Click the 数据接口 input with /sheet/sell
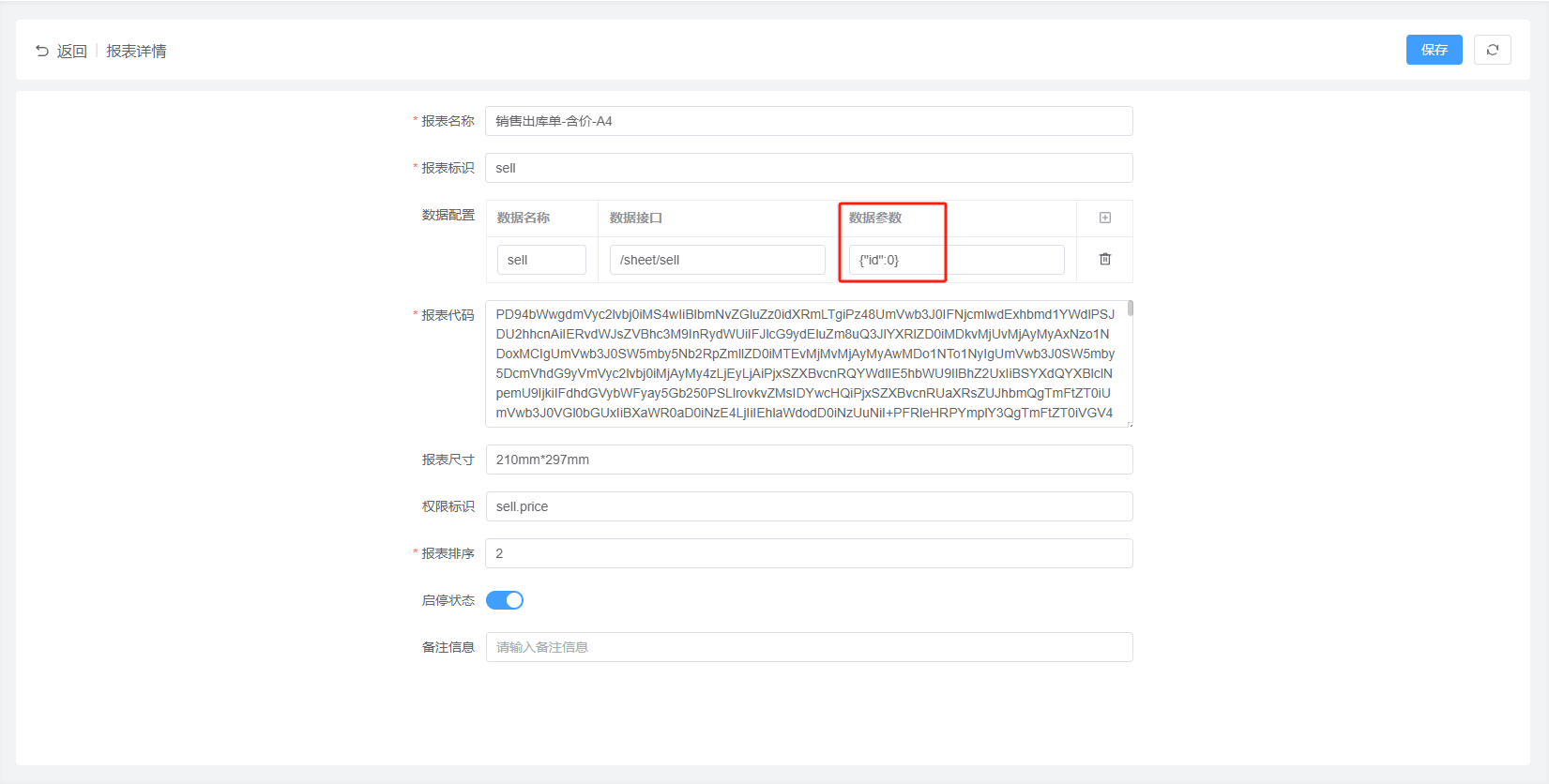 pos(718,260)
